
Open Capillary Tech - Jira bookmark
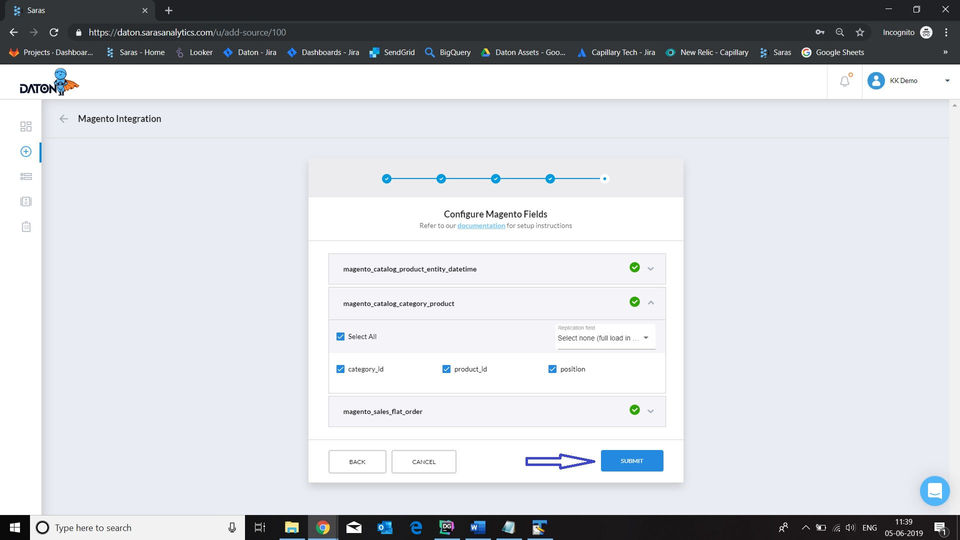pyautogui.click(x=616, y=53)
